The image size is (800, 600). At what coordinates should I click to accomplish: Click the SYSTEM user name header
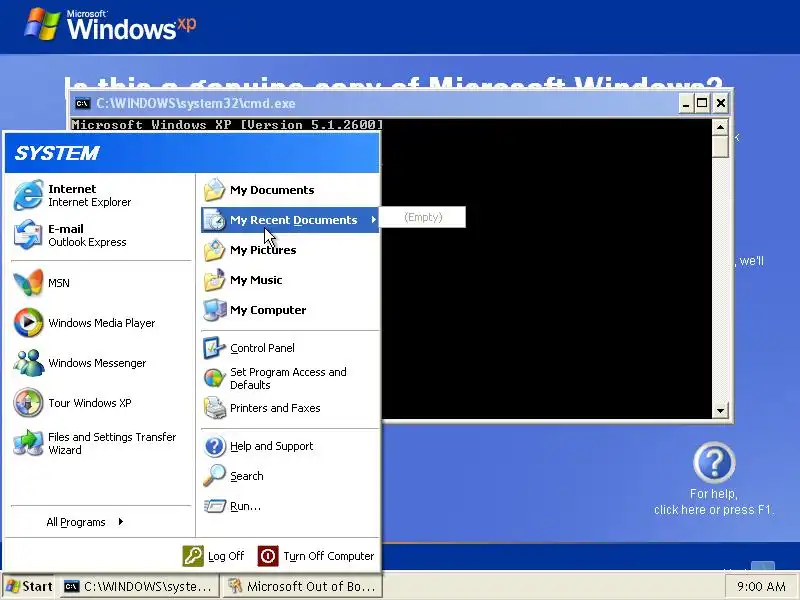(x=57, y=153)
